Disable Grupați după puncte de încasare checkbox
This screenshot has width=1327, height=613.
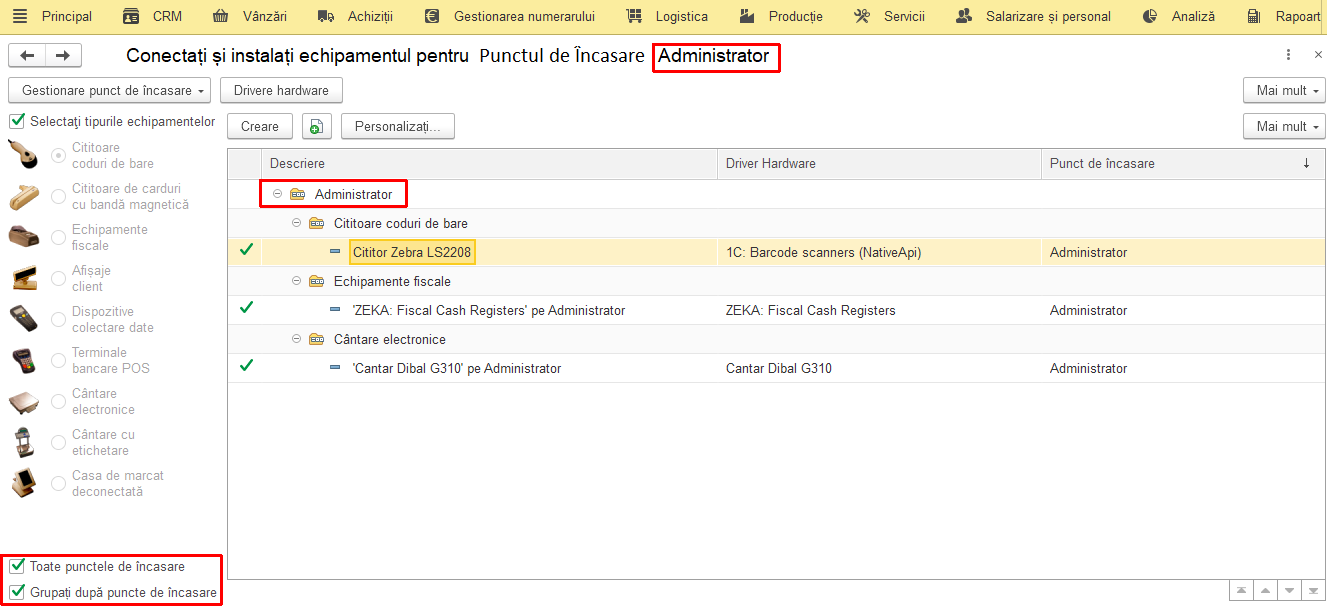pyautogui.click(x=17, y=592)
